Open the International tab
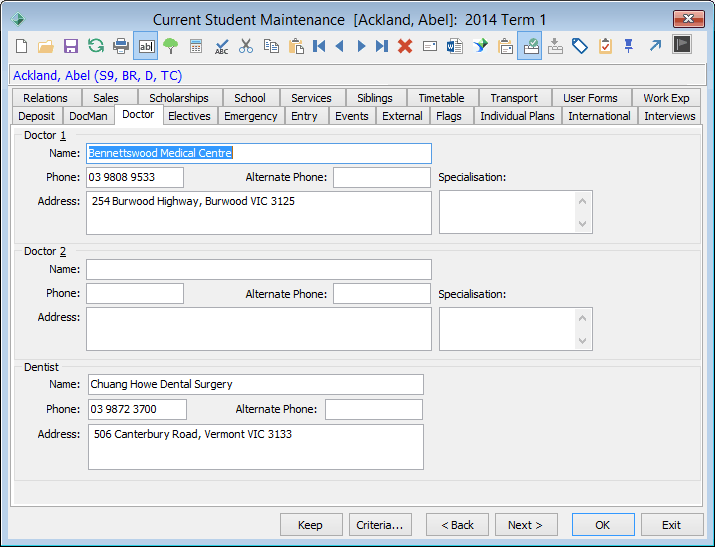 pos(600,116)
